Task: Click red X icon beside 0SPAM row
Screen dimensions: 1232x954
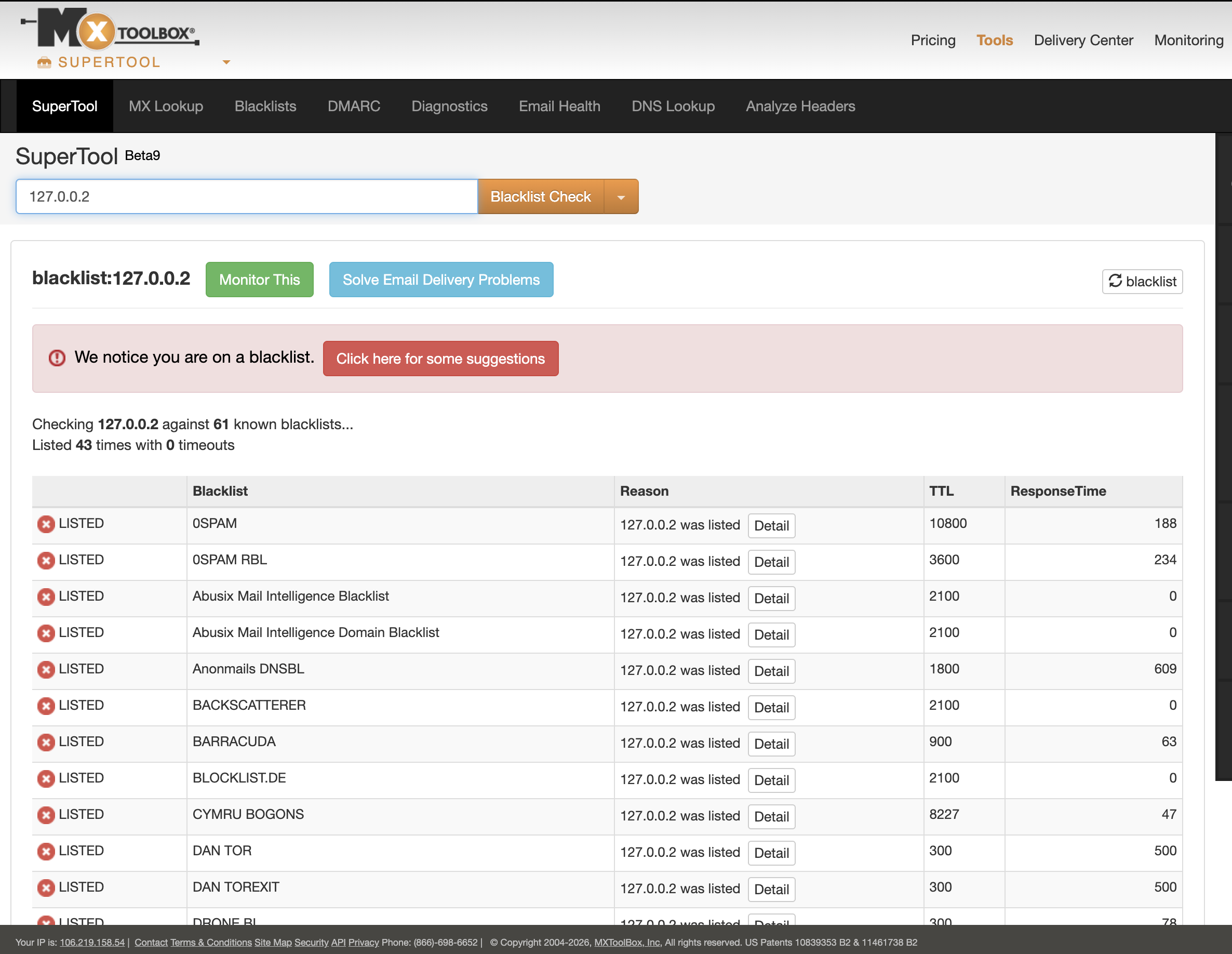Action: click(x=46, y=524)
